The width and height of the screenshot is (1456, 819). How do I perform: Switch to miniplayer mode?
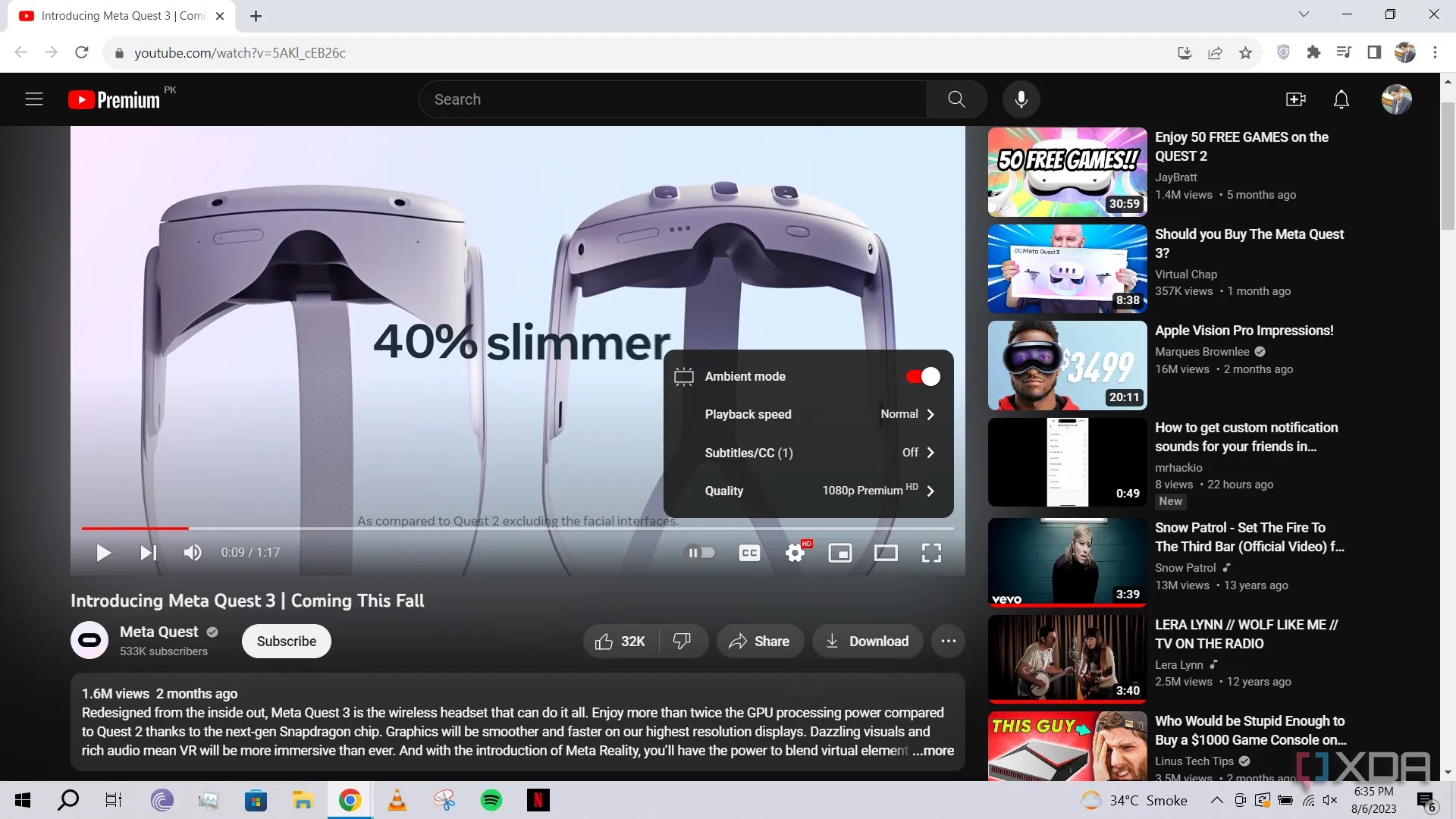[x=840, y=553]
